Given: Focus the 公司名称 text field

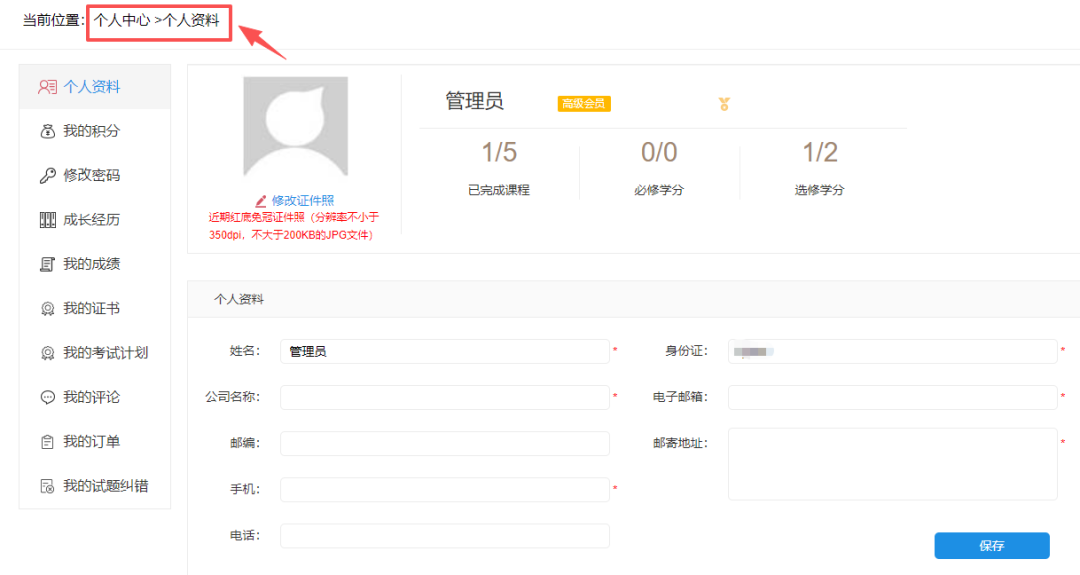Looking at the screenshot, I should pyautogui.click(x=444, y=397).
